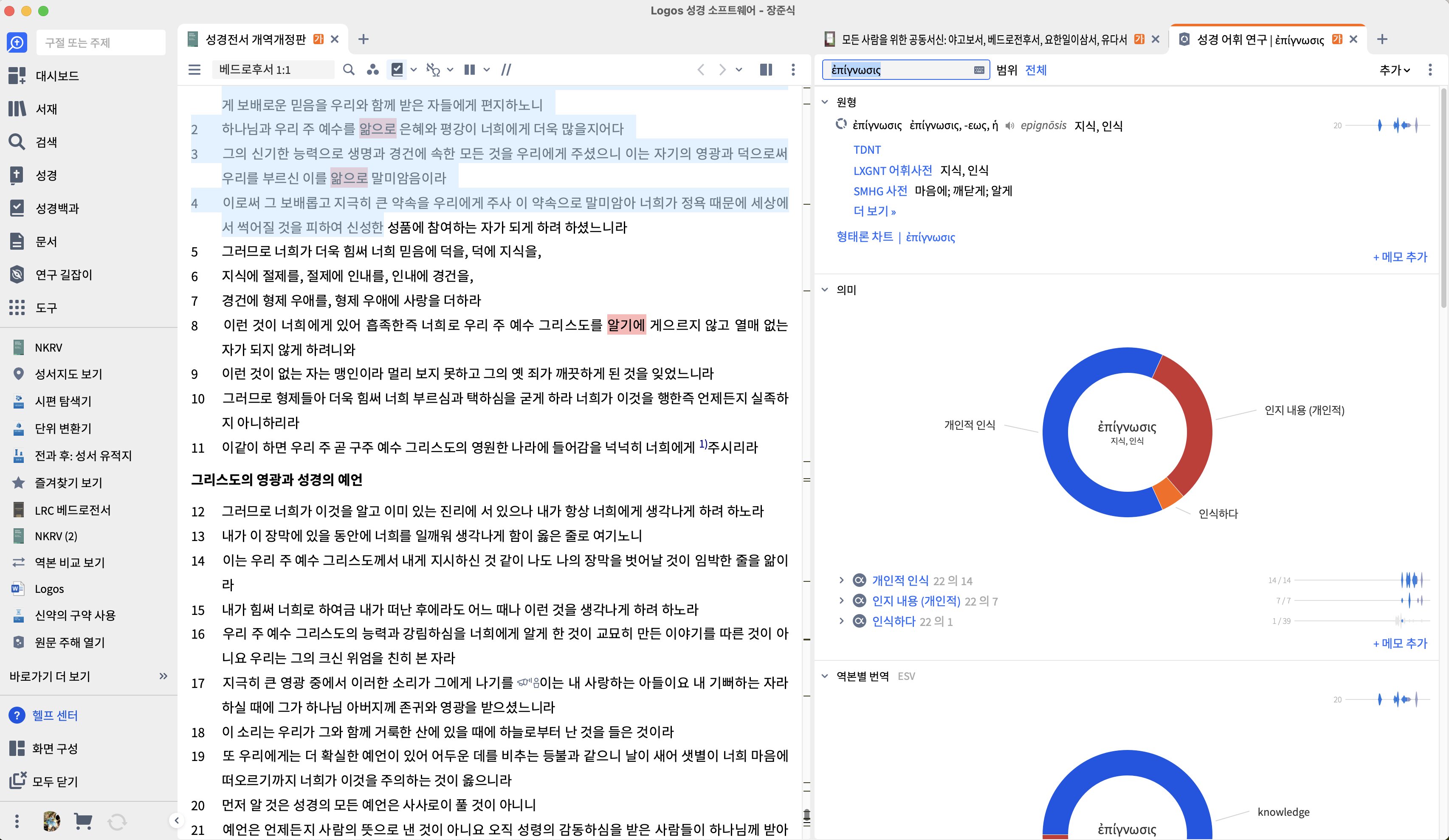Close the 성경전서 개역개정판 tab
Screen dimensions: 1449x840
[x=335, y=39]
